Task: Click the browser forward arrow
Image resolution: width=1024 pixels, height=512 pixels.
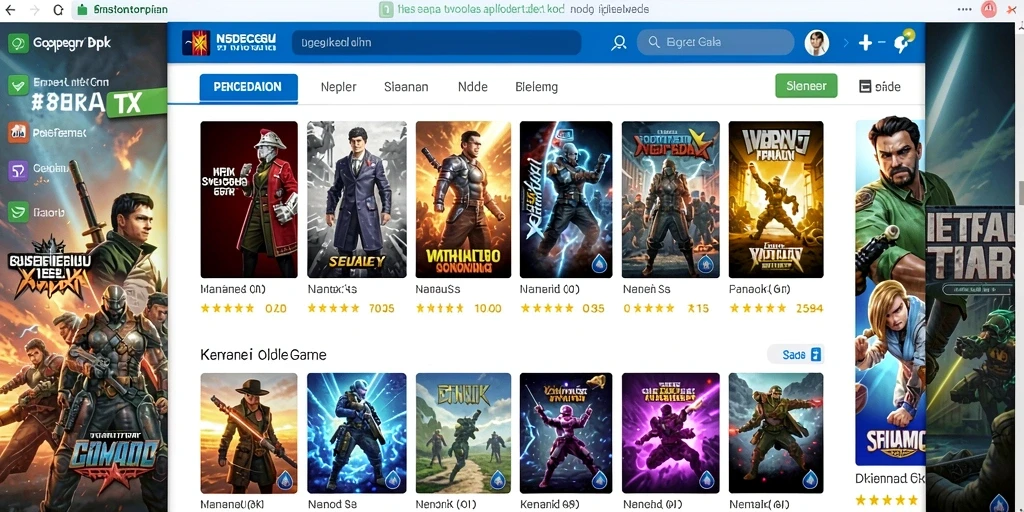Action: coord(34,10)
